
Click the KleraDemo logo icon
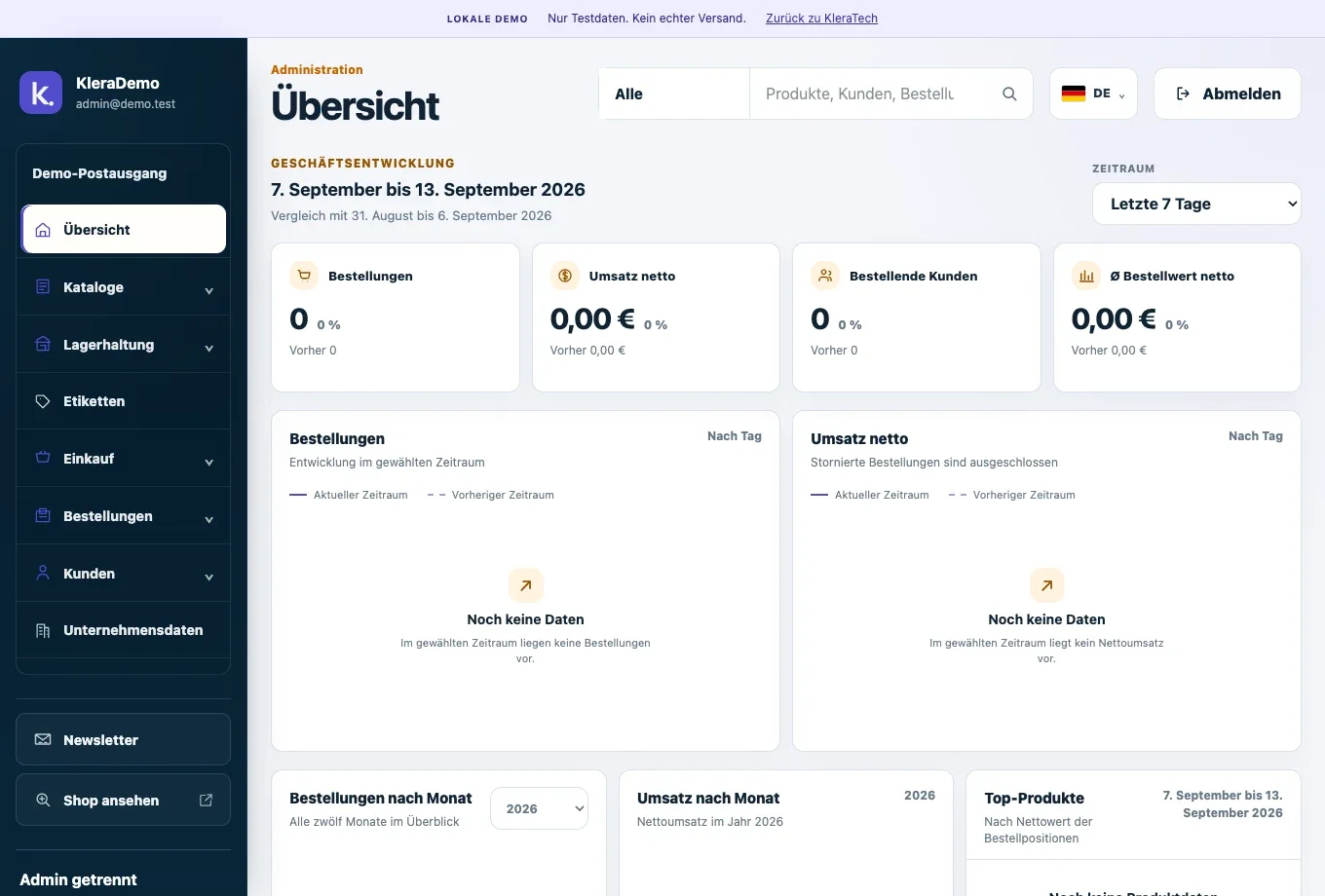[x=41, y=93]
